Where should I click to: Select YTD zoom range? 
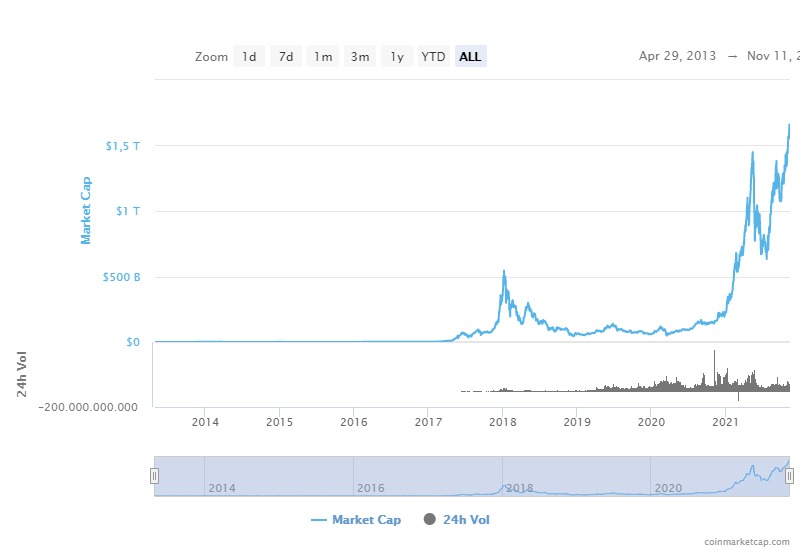[x=433, y=57]
